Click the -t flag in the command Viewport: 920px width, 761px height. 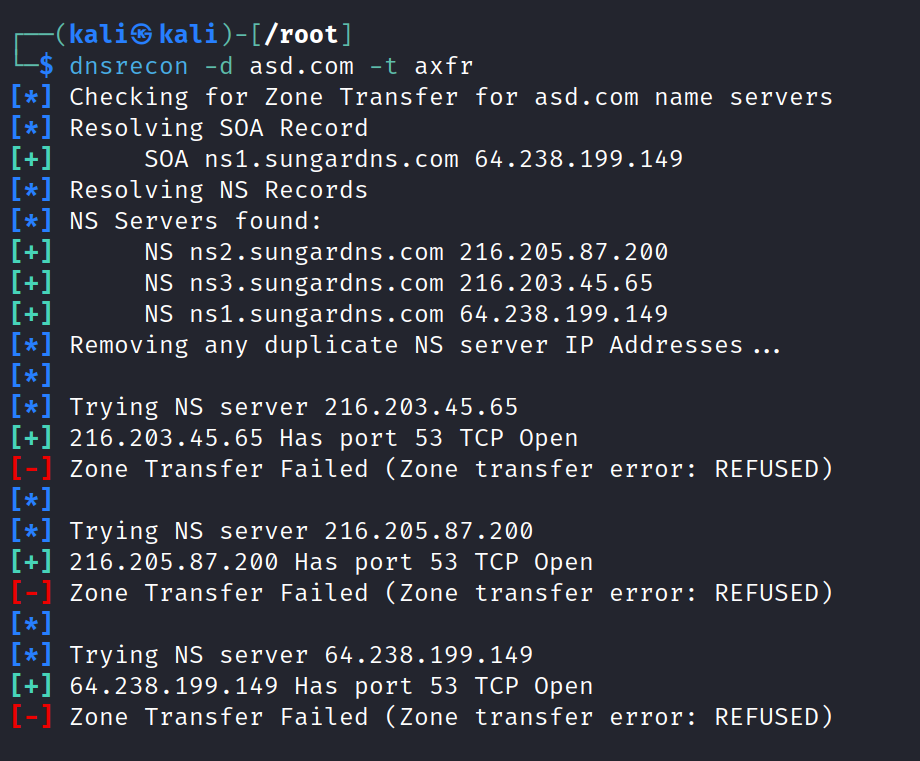pyautogui.click(x=384, y=66)
